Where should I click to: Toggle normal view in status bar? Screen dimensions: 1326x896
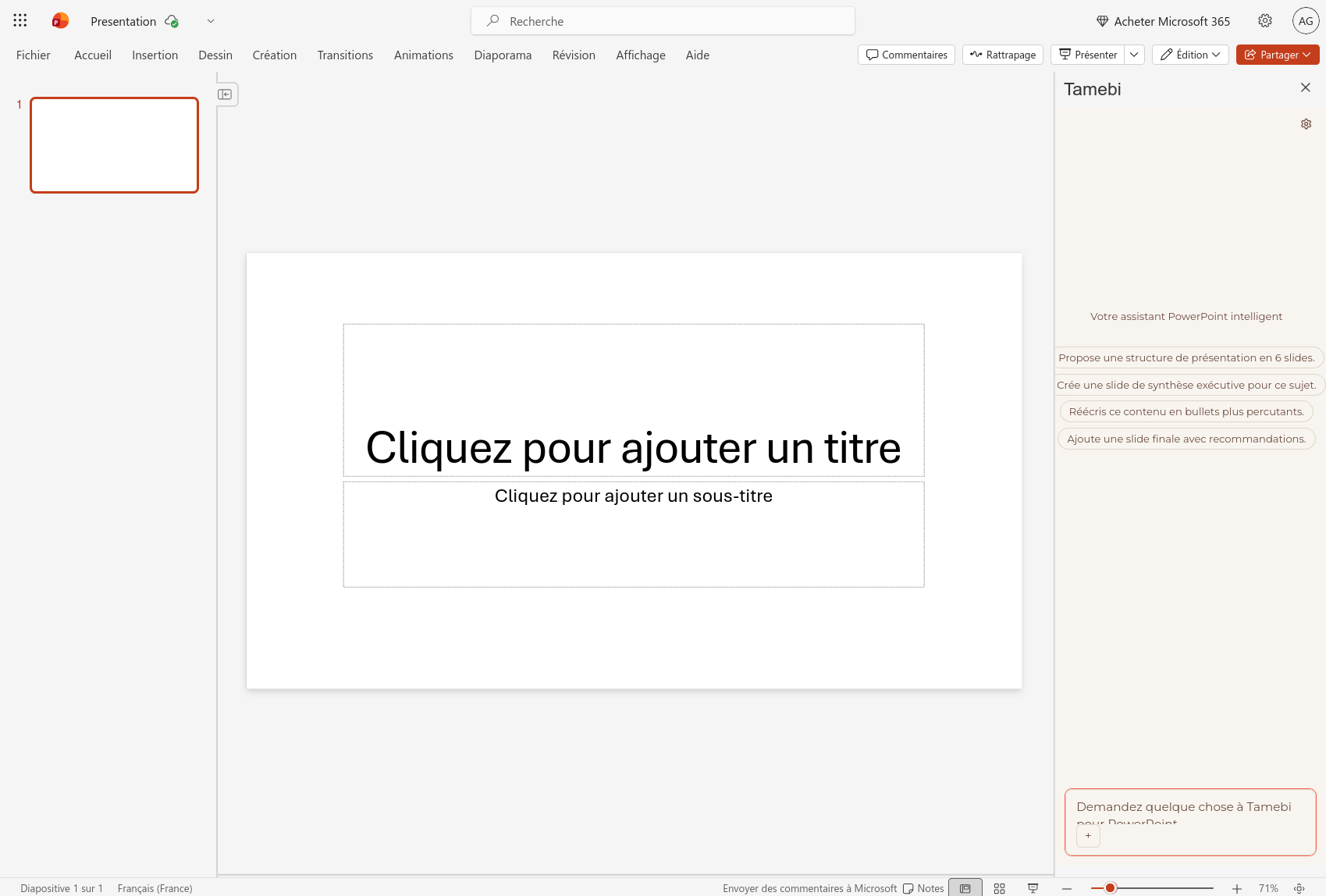pyautogui.click(x=965, y=888)
